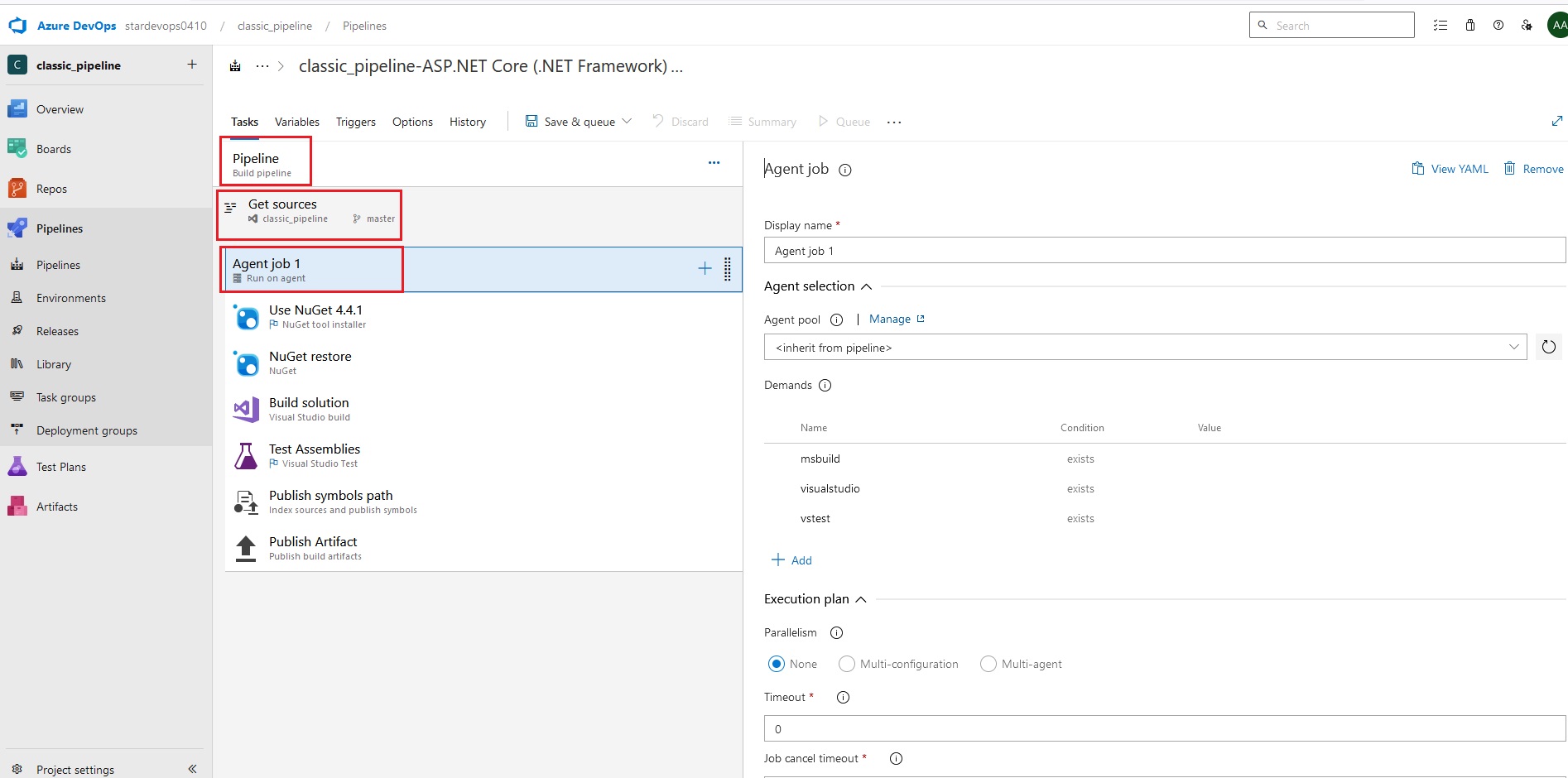
Task: Open Save & queue dropdown arrow
Action: click(627, 121)
